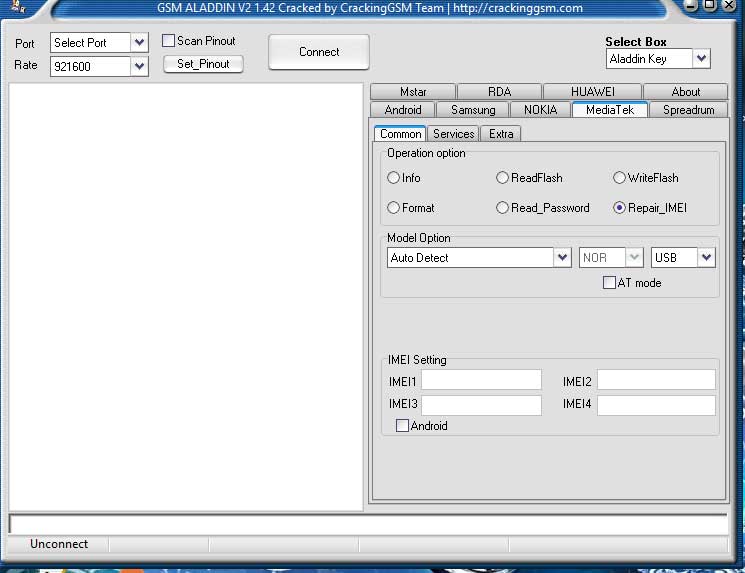The width and height of the screenshot is (745, 573).
Task: Click into the IMEI4 field
Action: click(656, 404)
